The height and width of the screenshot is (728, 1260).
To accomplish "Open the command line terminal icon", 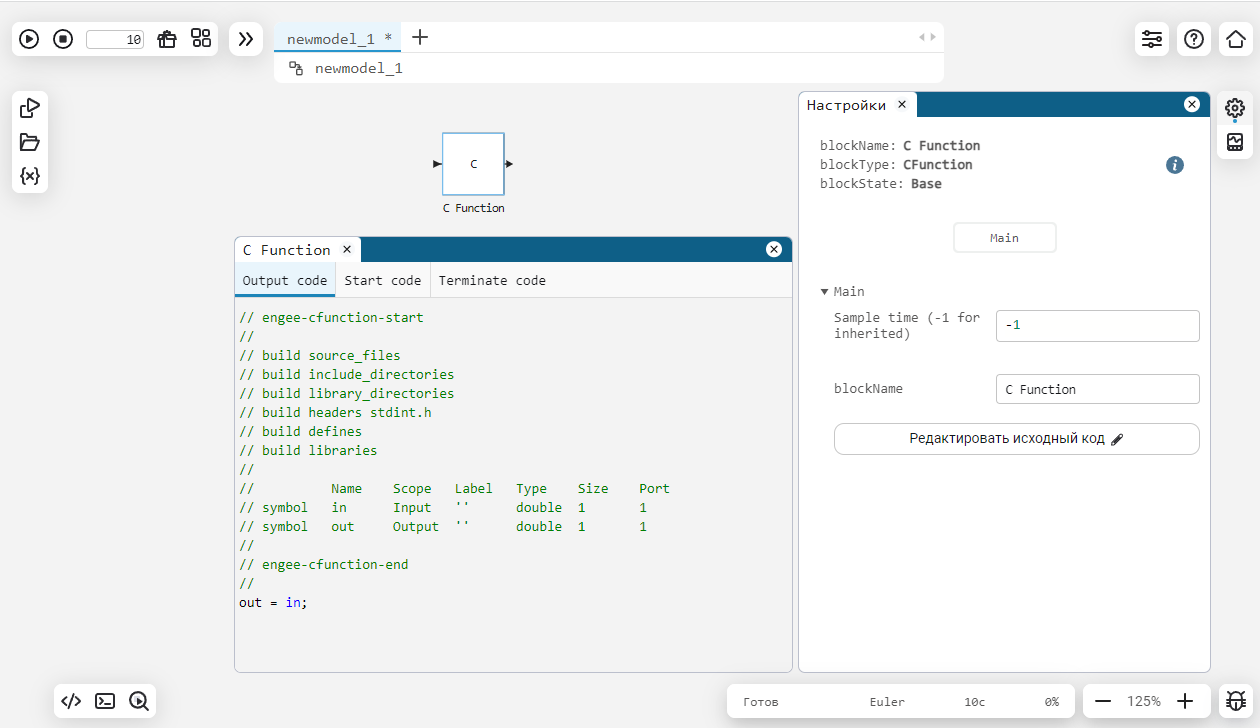I will [x=105, y=701].
